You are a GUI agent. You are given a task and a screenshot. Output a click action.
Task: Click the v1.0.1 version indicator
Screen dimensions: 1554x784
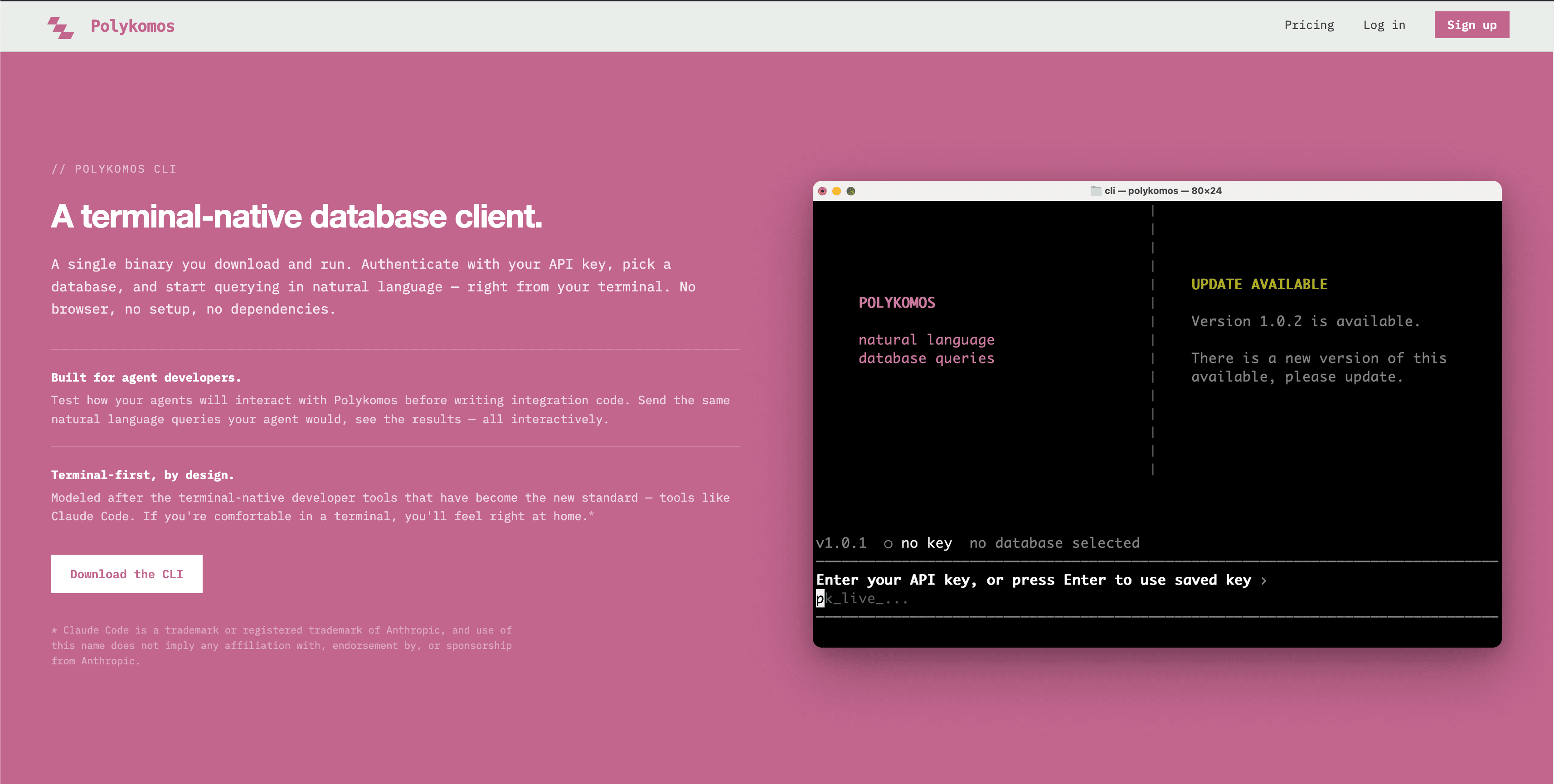click(841, 543)
